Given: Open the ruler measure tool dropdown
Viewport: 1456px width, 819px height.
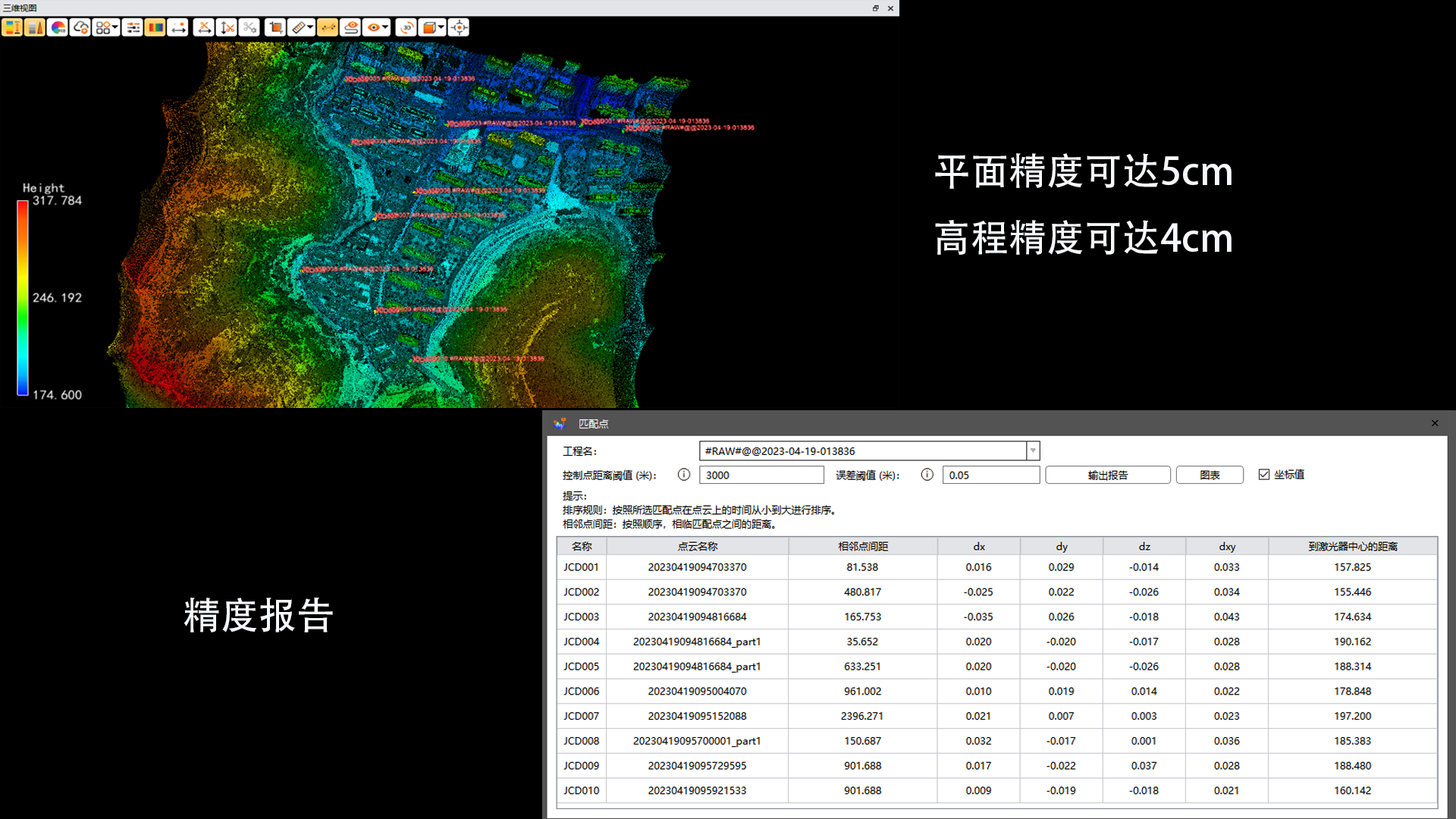Looking at the screenshot, I should click(310, 28).
